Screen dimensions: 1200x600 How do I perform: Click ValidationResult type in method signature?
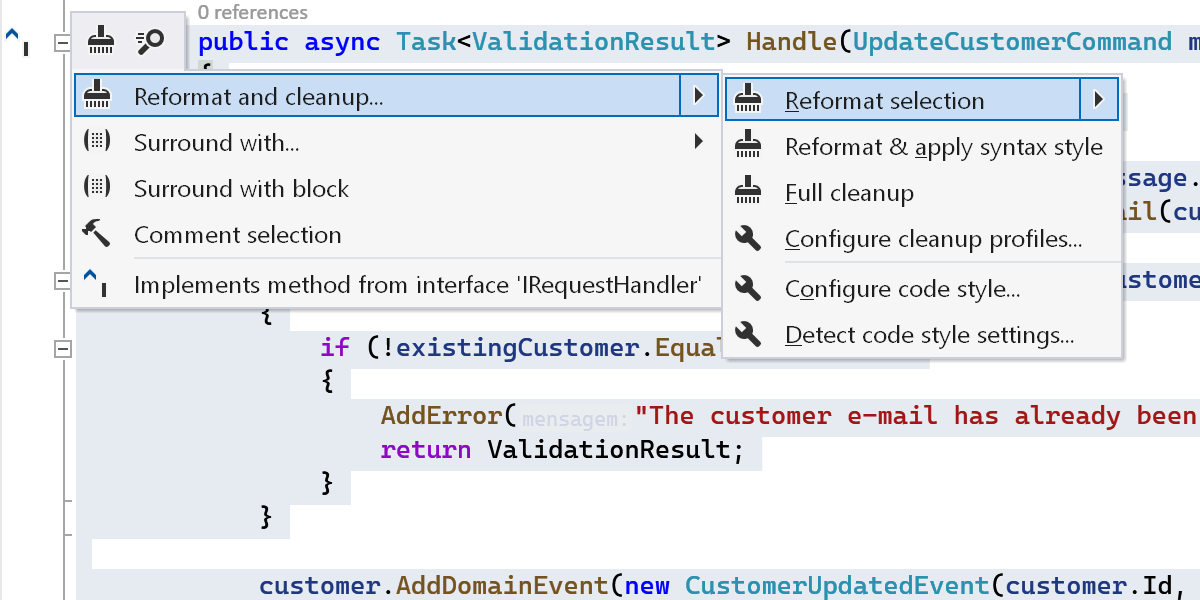[x=594, y=42]
